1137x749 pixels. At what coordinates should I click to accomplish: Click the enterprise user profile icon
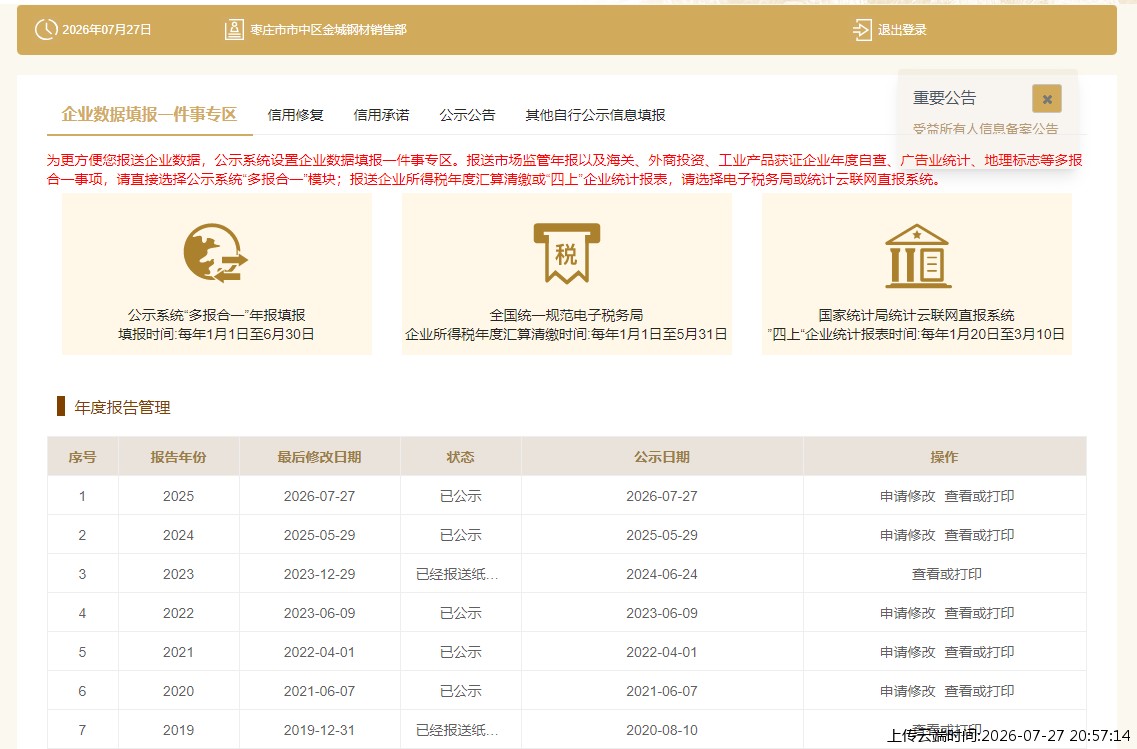tap(234, 30)
